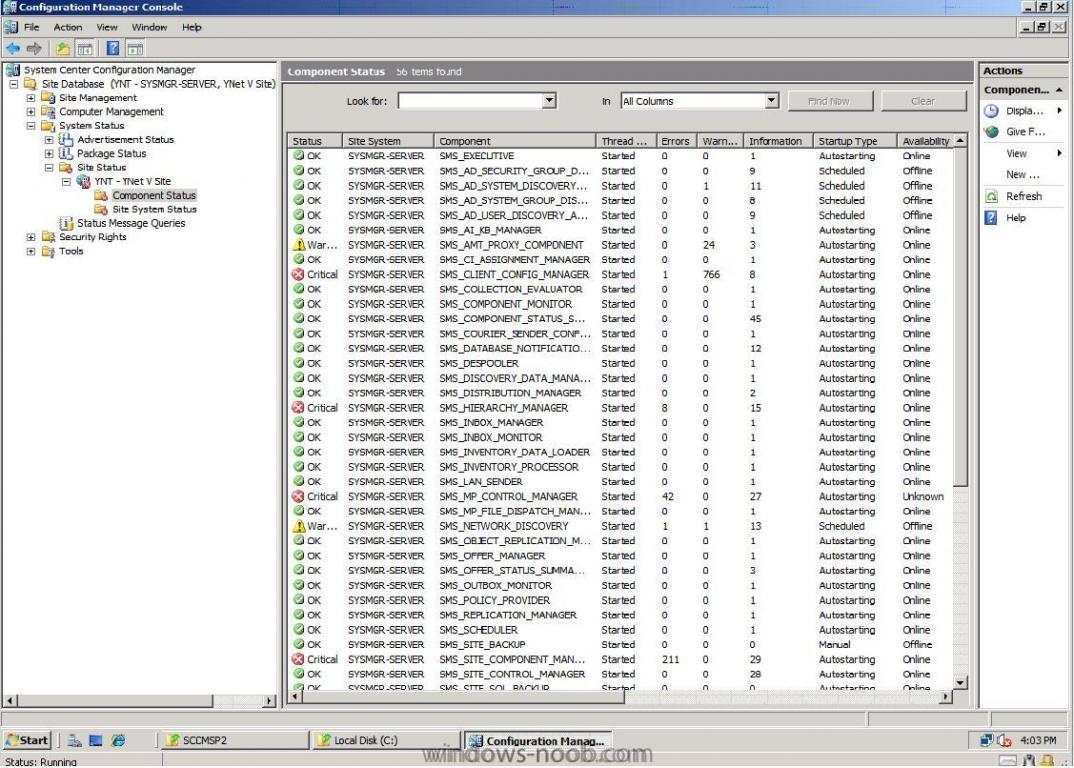Viewport: 1074px width, 768px height.
Task: Open the All Columns dropdown
Action: pyautogui.click(x=771, y=101)
